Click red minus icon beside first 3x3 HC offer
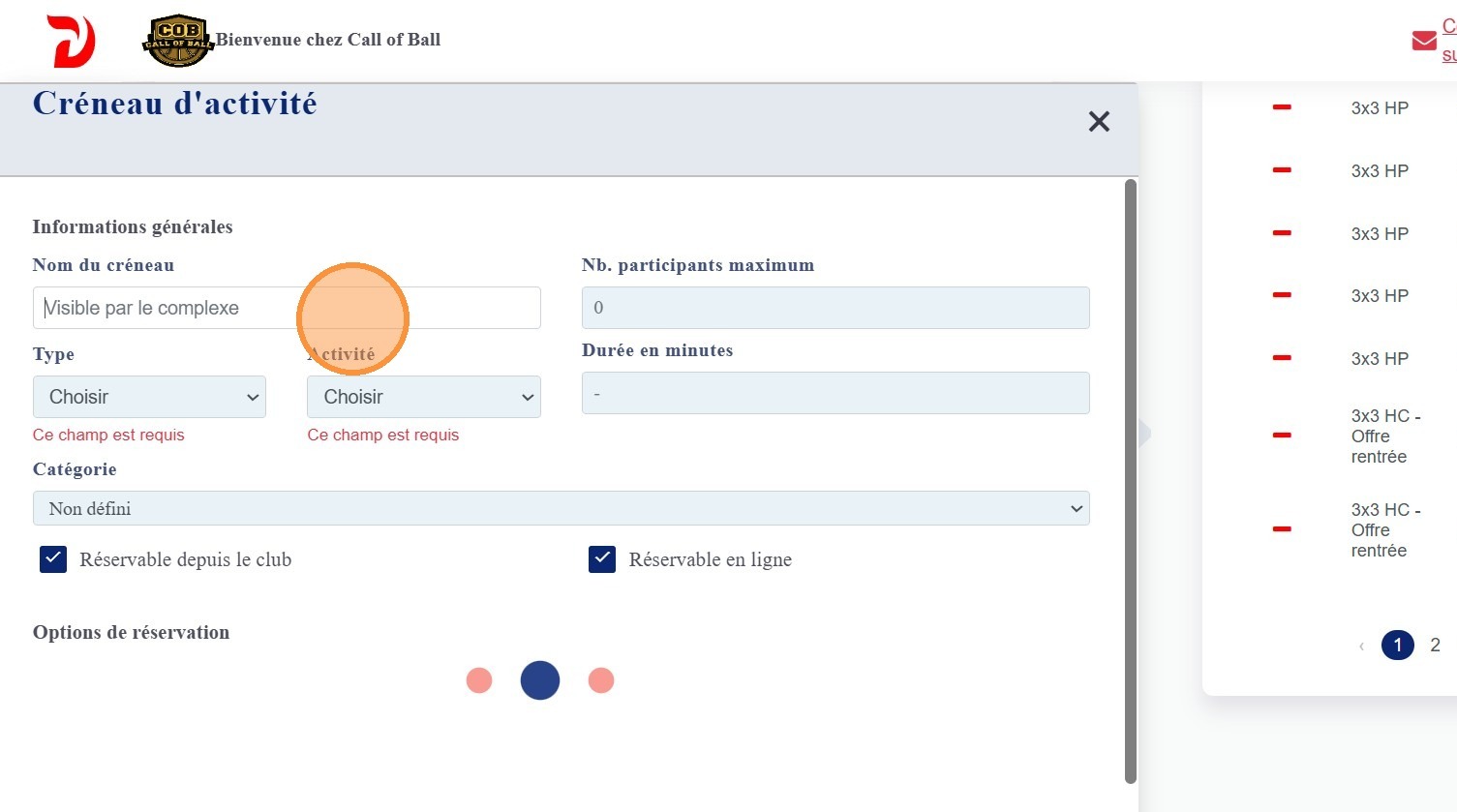The image size is (1457, 812). [1282, 436]
